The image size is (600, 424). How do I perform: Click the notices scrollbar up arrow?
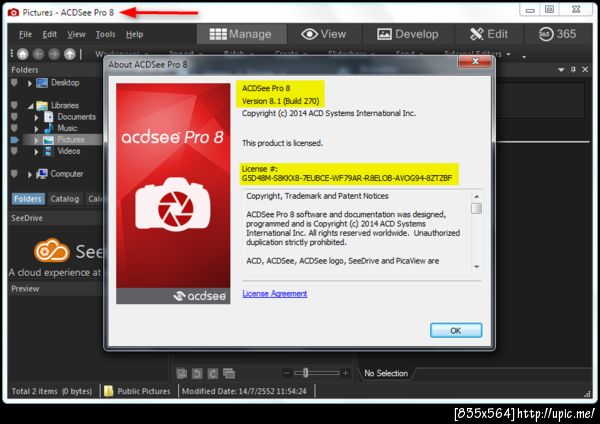click(476, 197)
